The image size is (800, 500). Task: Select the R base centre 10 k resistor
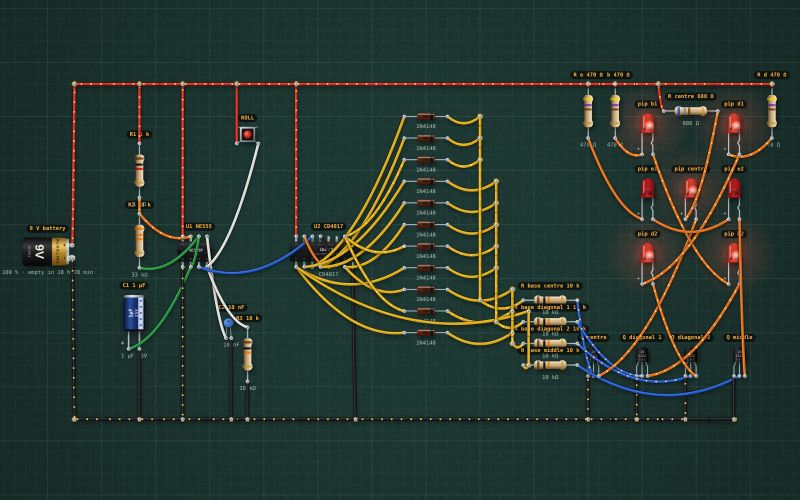(550, 300)
